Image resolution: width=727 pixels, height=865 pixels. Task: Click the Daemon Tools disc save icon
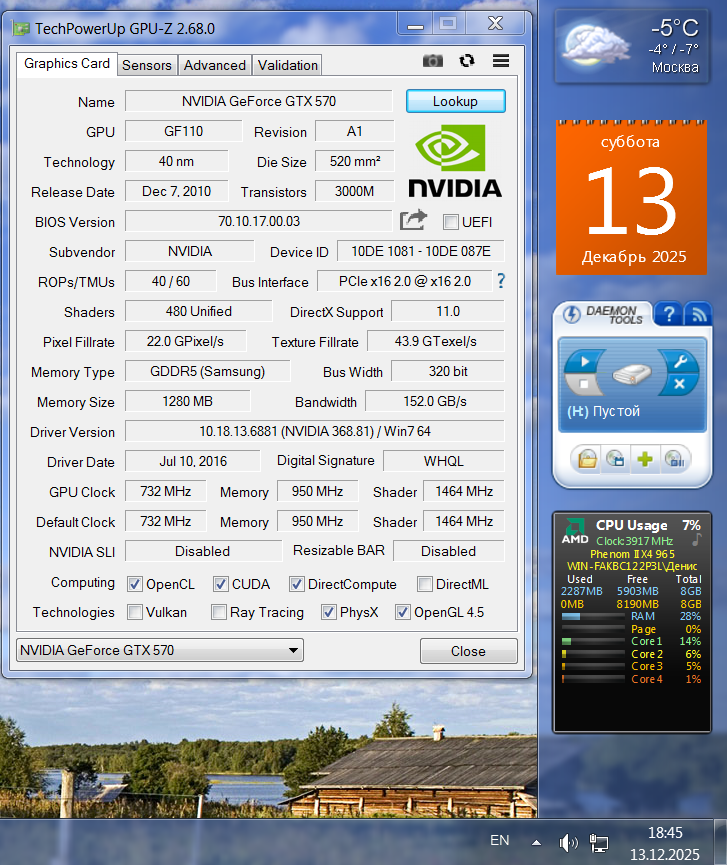(615, 458)
